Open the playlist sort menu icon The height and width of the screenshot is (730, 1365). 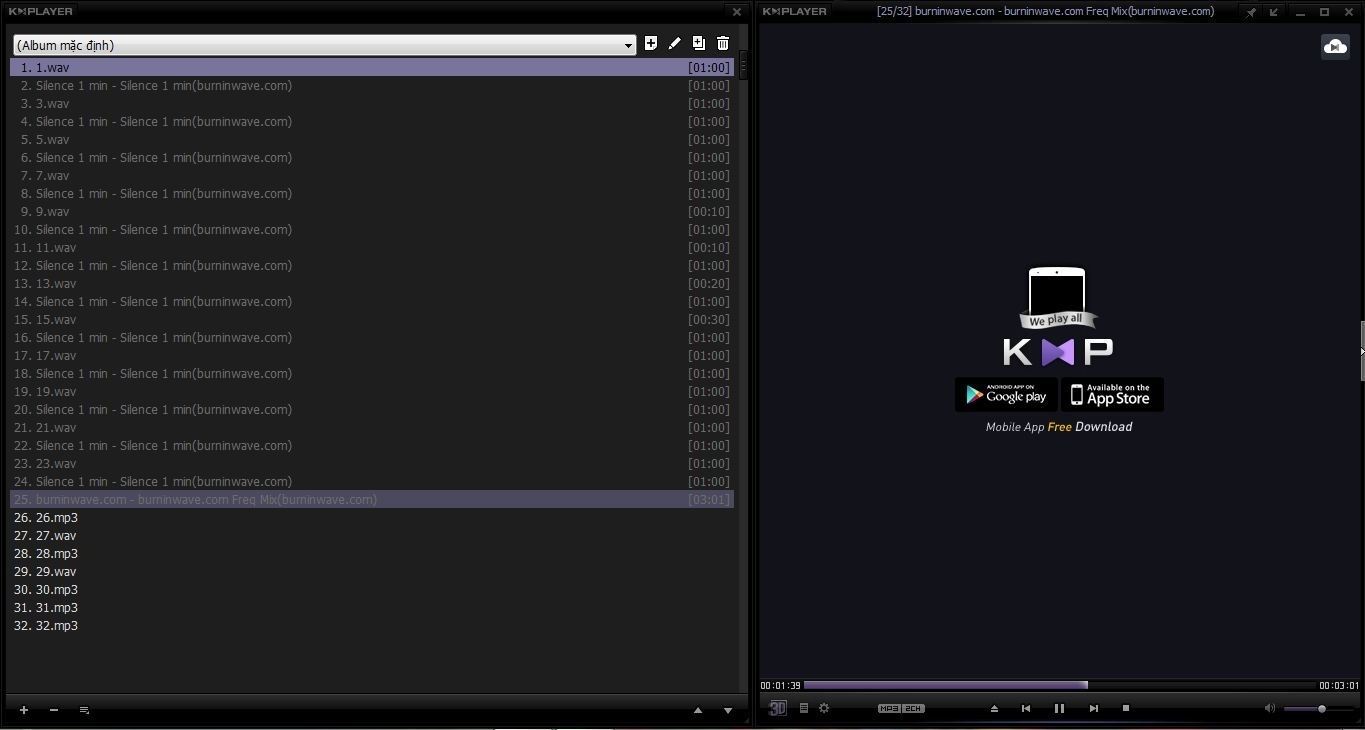[x=85, y=710]
